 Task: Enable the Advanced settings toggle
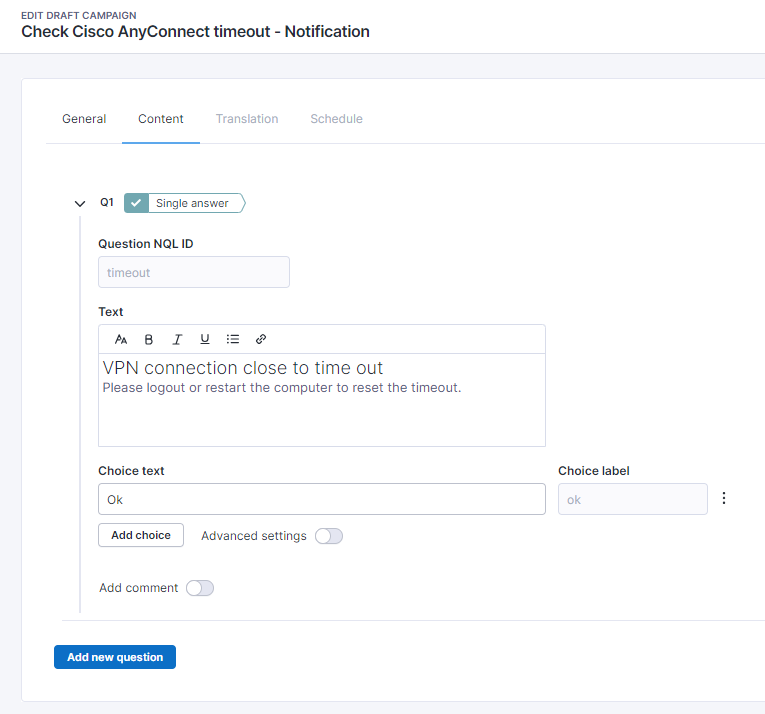329,536
